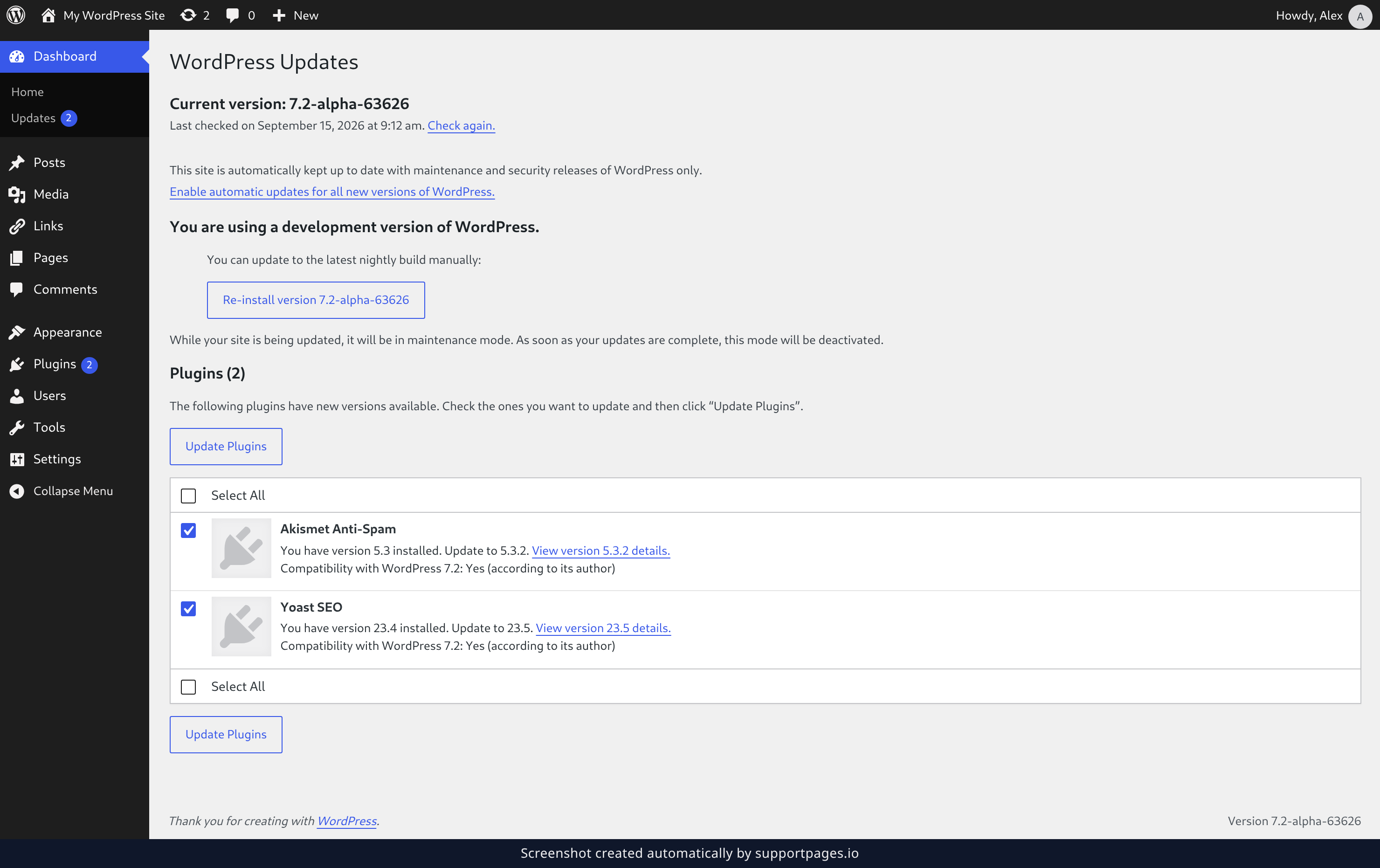The image size is (1380, 868).
Task: Click the upper Update Plugins button
Action: click(x=226, y=446)
